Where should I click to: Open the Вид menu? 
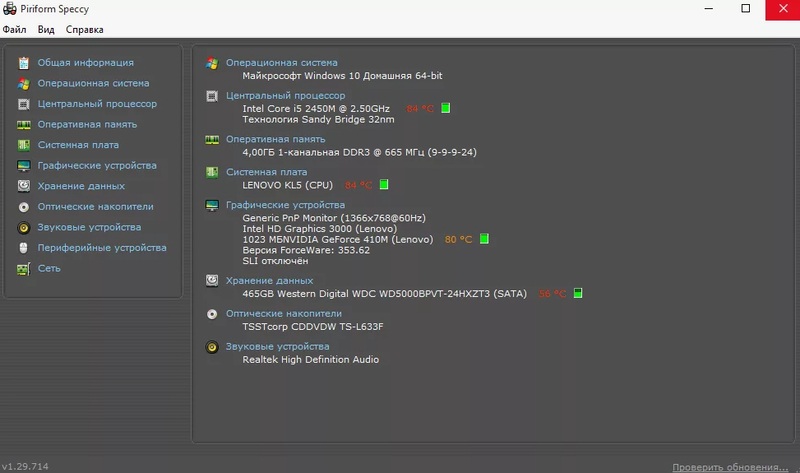pos(46,29)
